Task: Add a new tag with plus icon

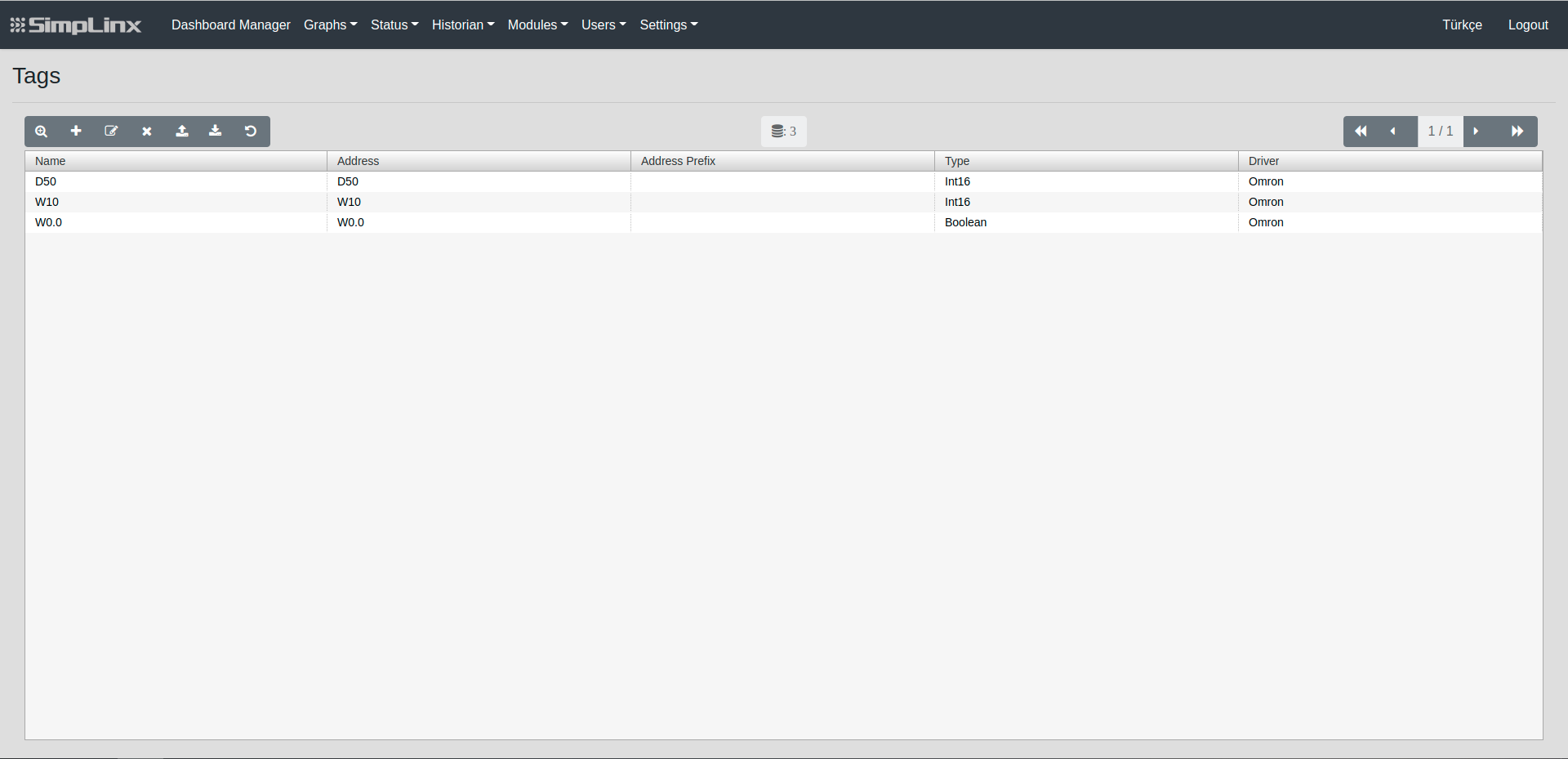Action: (x=76, y=132)
